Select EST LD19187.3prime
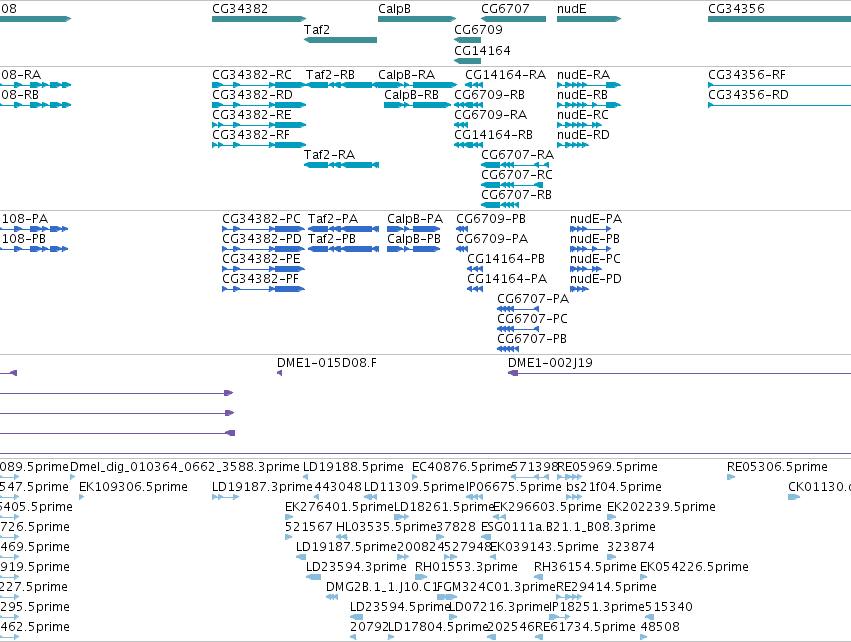The width and height of the screenshot is (851, 642). [x=263, y=487]
